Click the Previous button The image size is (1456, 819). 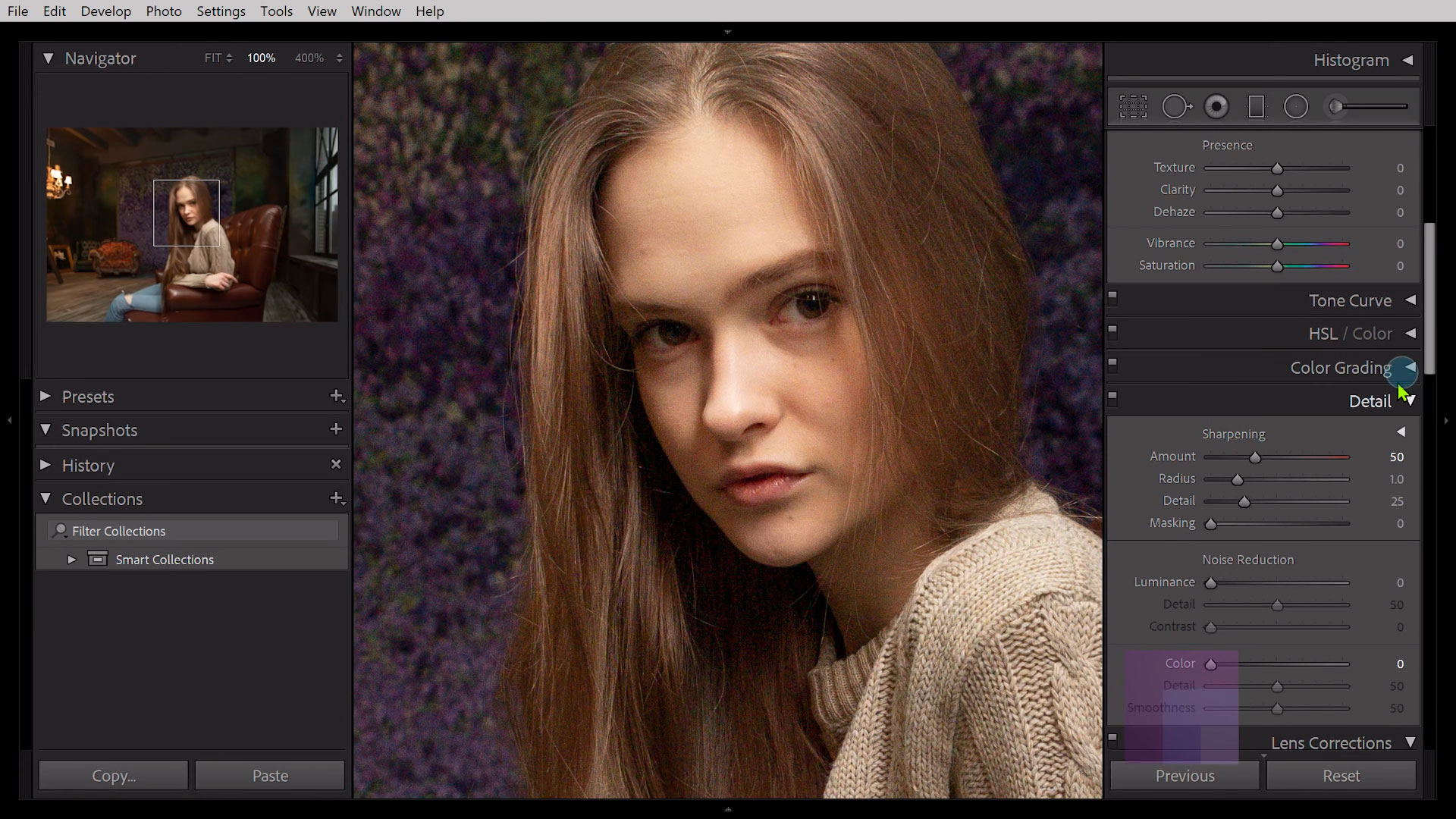pos(1185,776)
